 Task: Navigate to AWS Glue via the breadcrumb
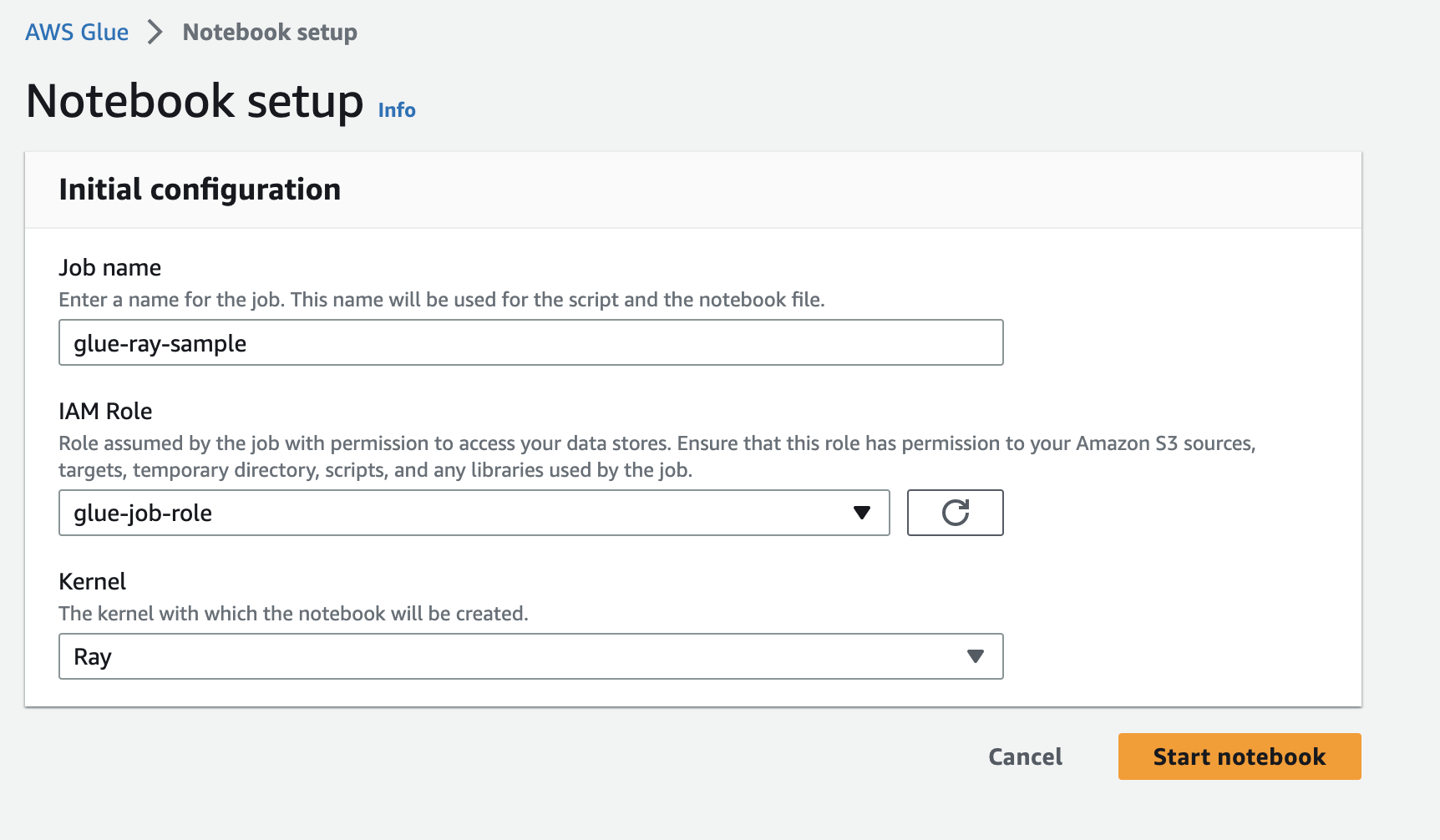(77, 31)
